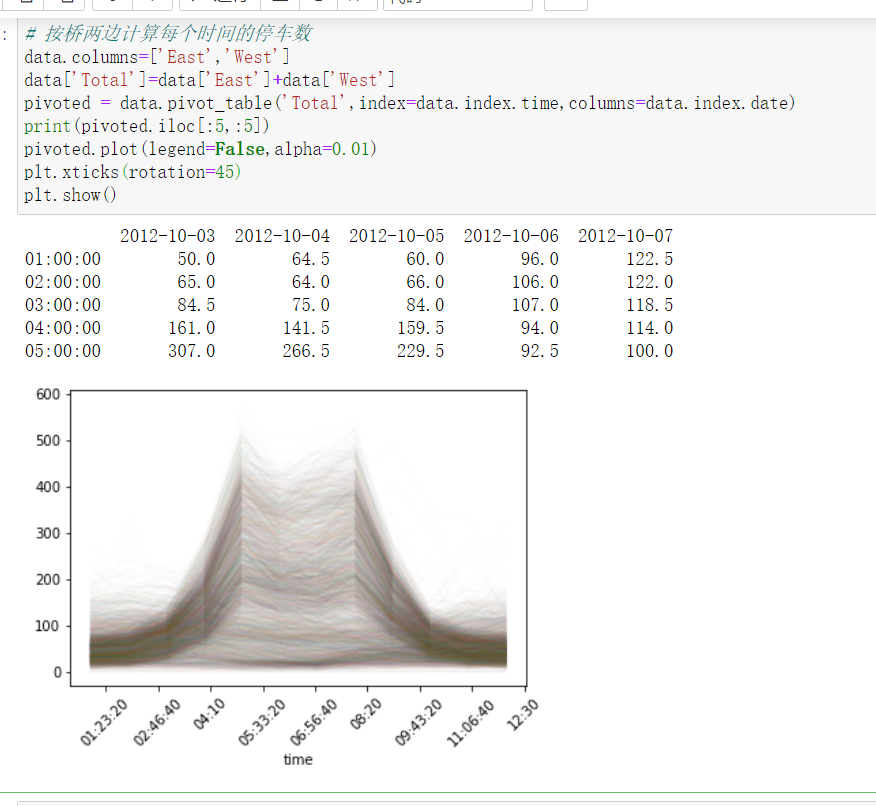This screenshot has height=806, width=876.
Task: Click the 09:43:20 x-axis tick label
Action: (x=418, y=722)
